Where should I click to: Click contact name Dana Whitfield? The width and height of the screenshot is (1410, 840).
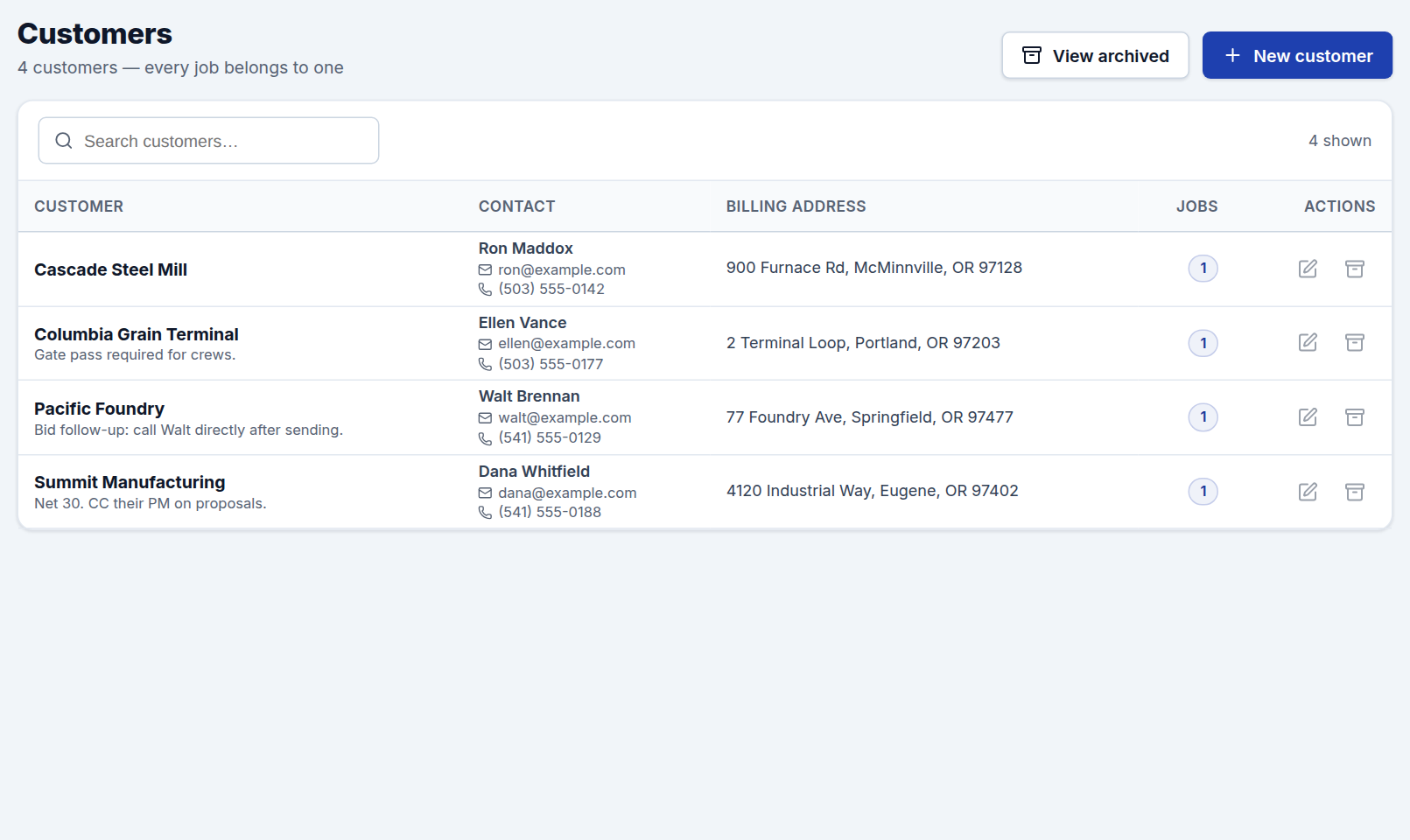click(535, 472)
